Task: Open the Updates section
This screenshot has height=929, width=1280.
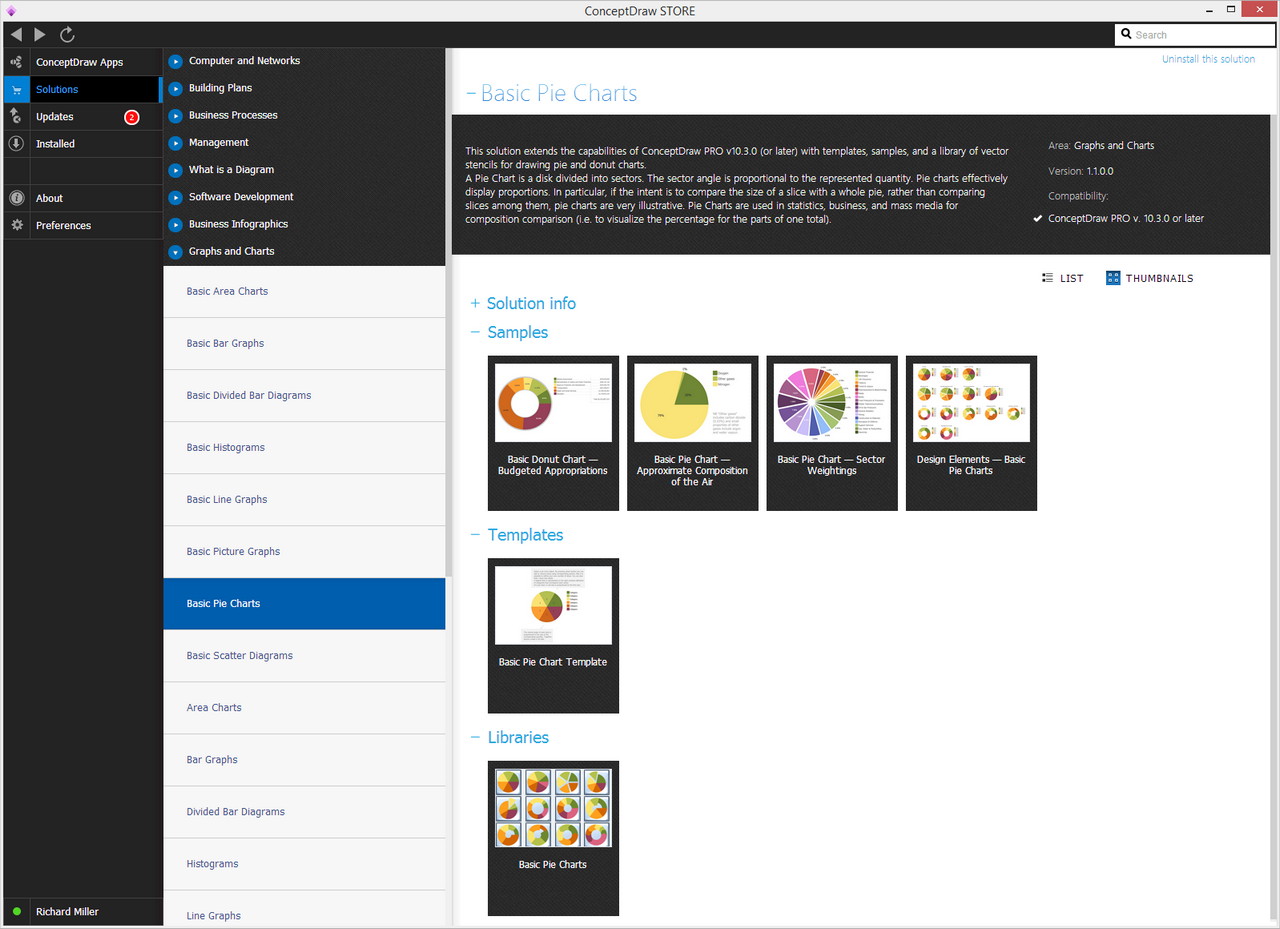Action: (x=83, y=117)
